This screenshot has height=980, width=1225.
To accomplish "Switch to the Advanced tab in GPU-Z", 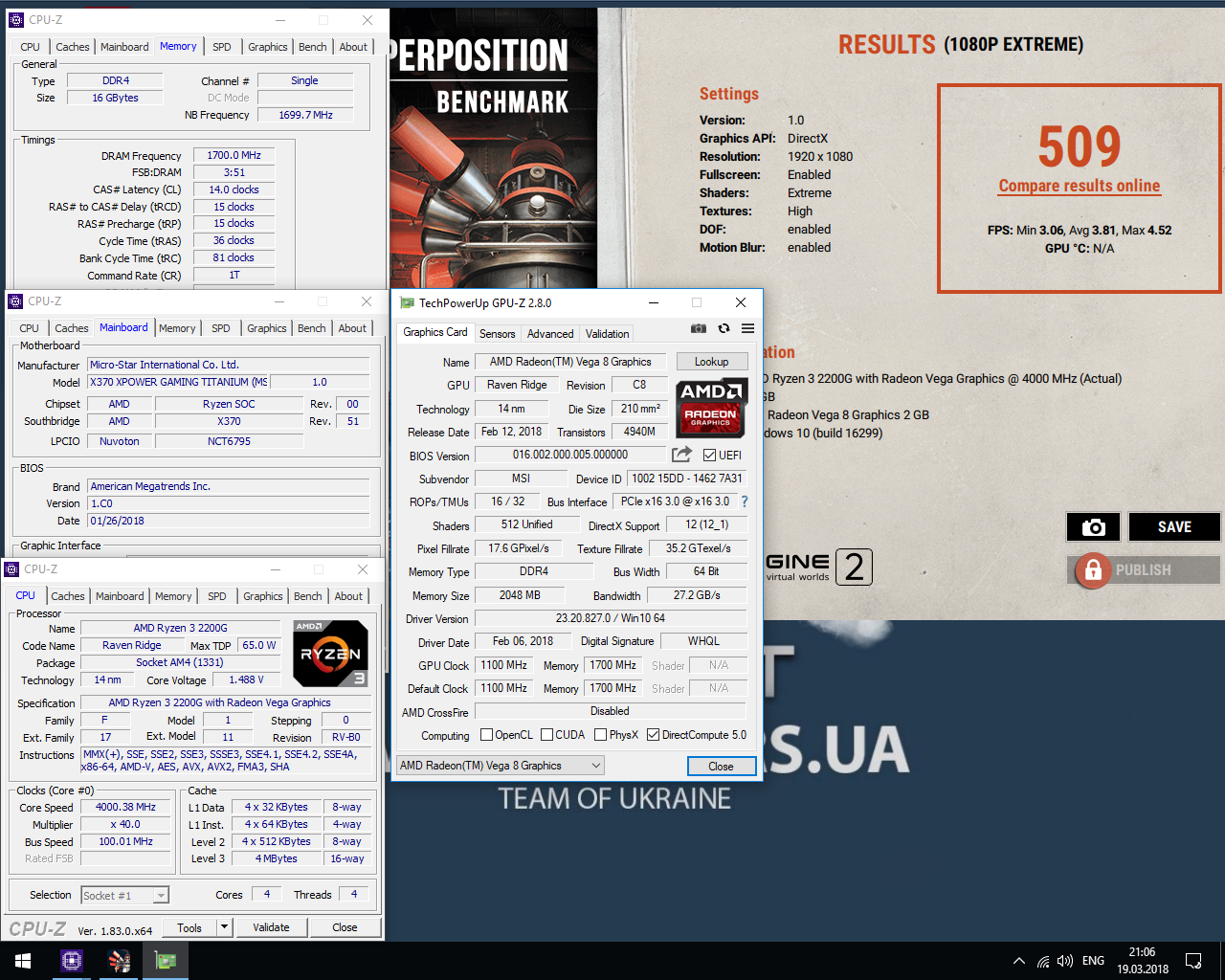I will tap(550, 334).
